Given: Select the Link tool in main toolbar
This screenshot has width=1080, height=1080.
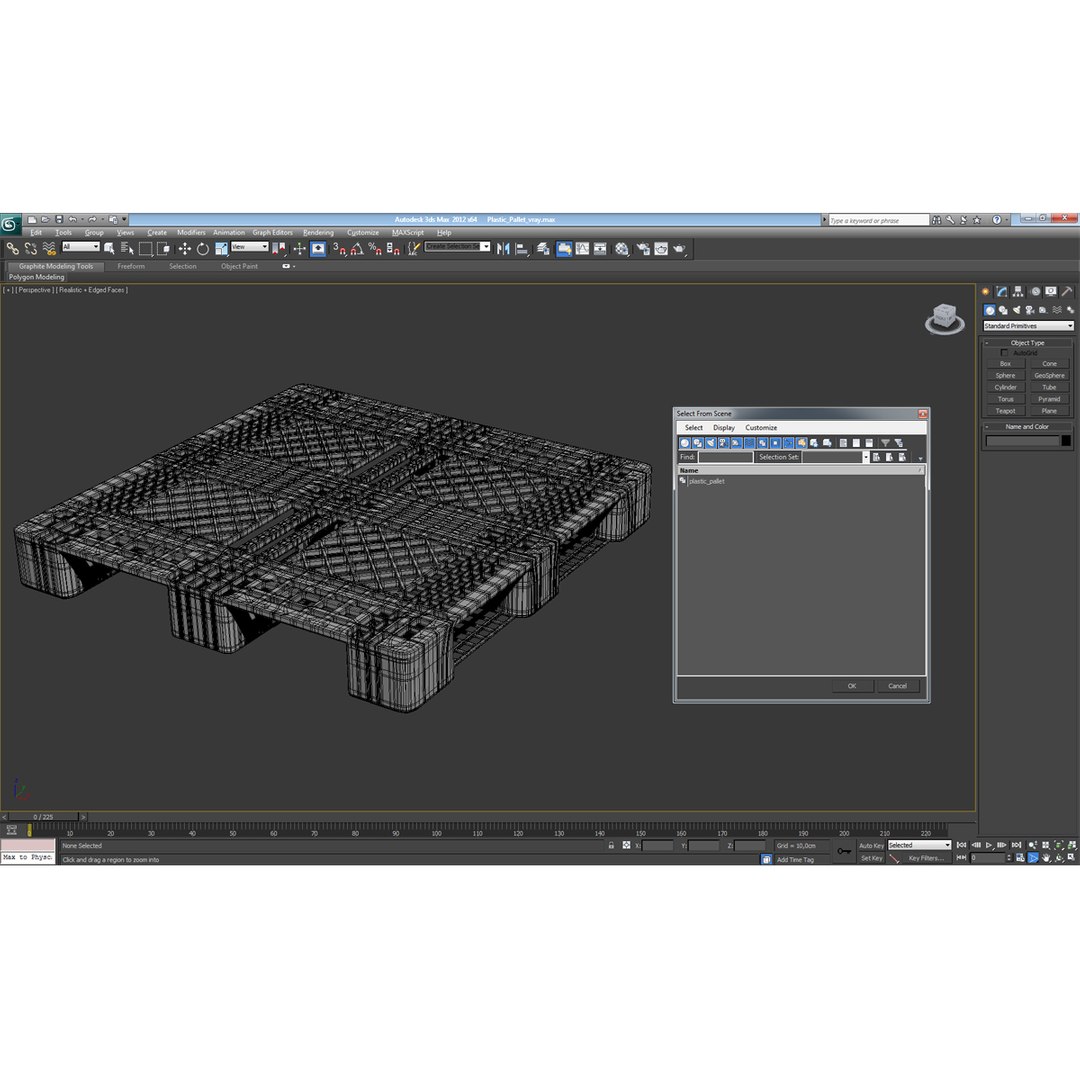Looking at the screenshot, I should coord(12,249).
